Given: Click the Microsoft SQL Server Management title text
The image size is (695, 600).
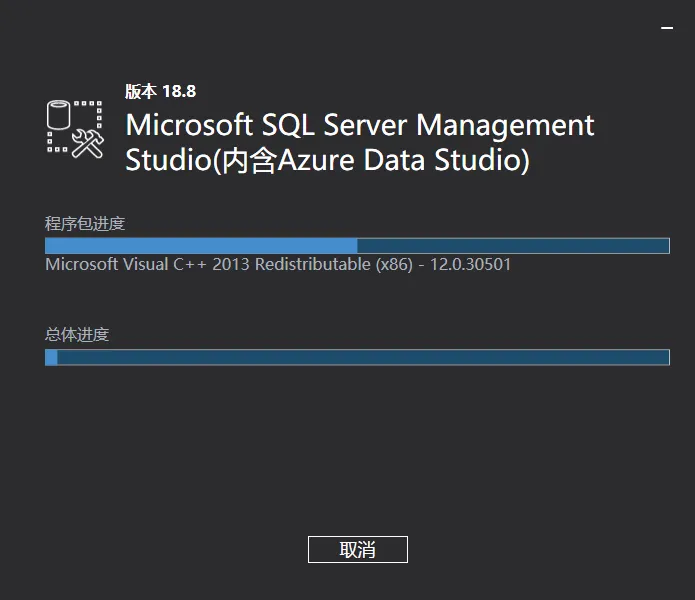Looking at the screenshot, I should (360, 126).
